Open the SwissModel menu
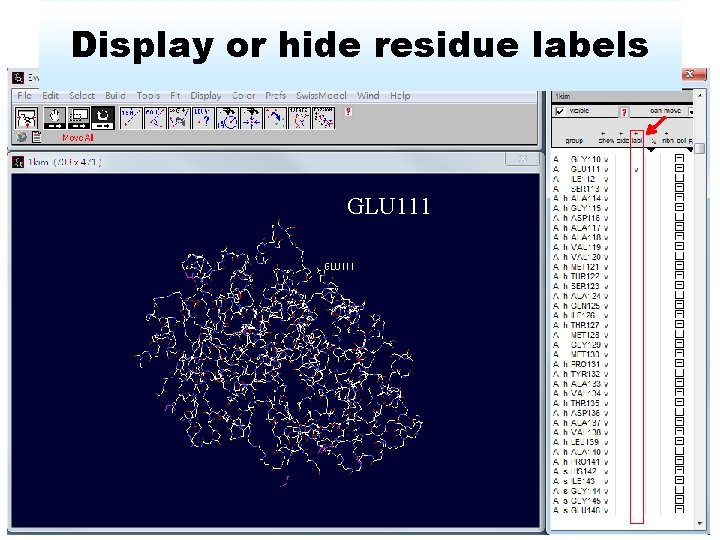The height and width of the screenshot is (540, 720). point(321,96)
